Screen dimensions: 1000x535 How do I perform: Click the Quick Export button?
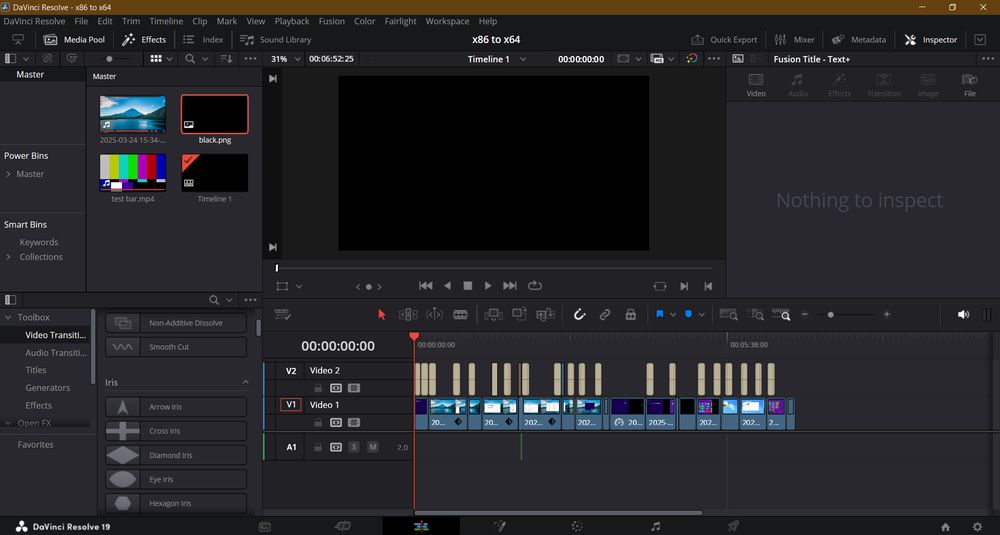pos(724,40)
